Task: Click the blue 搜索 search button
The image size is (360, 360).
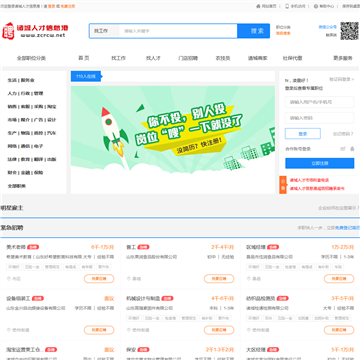Action: 253,31
